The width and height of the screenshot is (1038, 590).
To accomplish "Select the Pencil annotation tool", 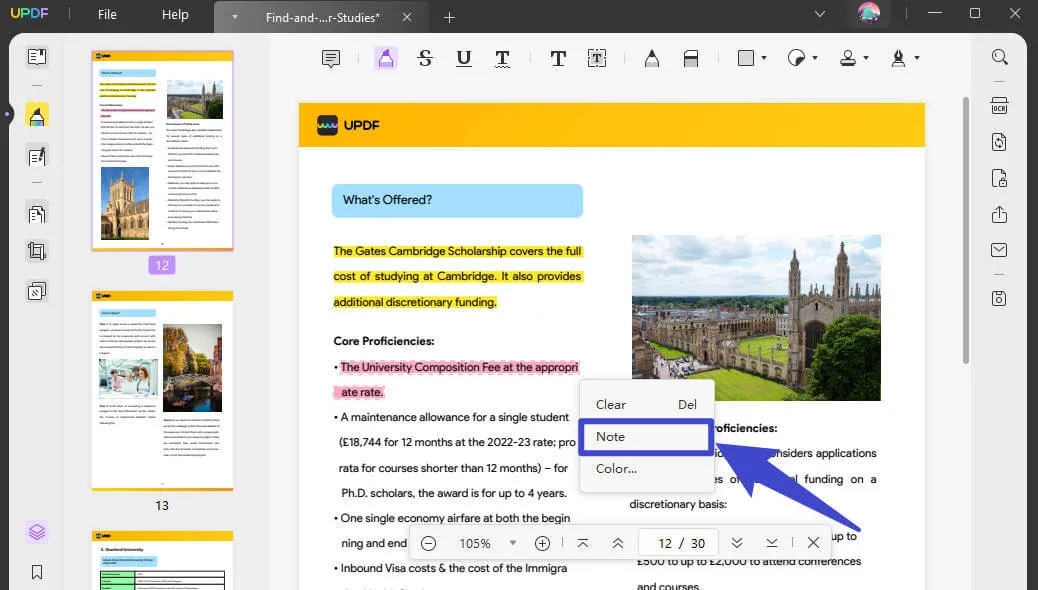I will [651, 58].
